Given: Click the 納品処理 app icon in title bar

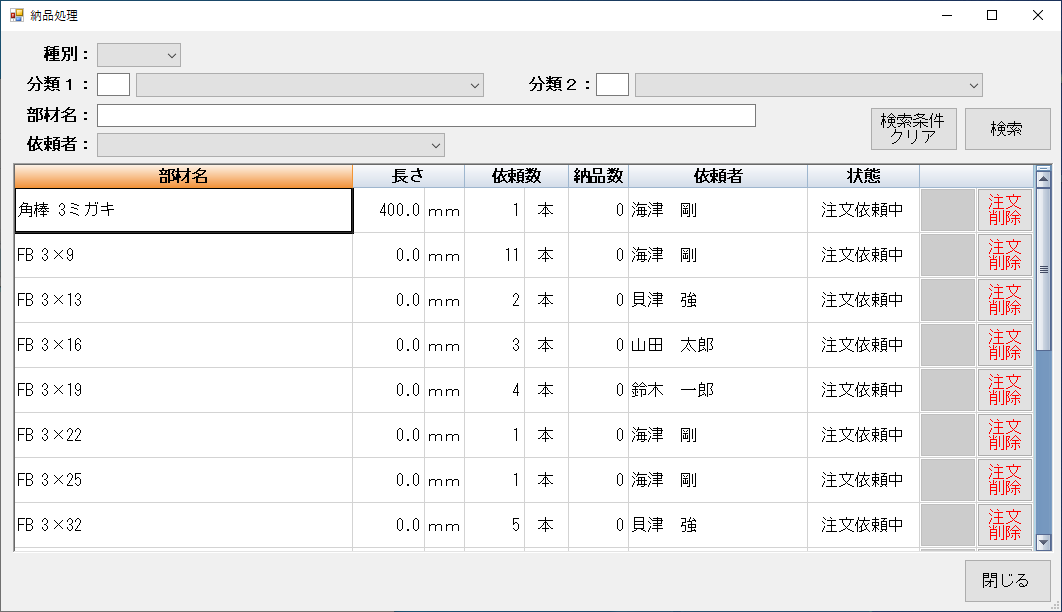Looking at the screenshot, I should click(16, 15).
